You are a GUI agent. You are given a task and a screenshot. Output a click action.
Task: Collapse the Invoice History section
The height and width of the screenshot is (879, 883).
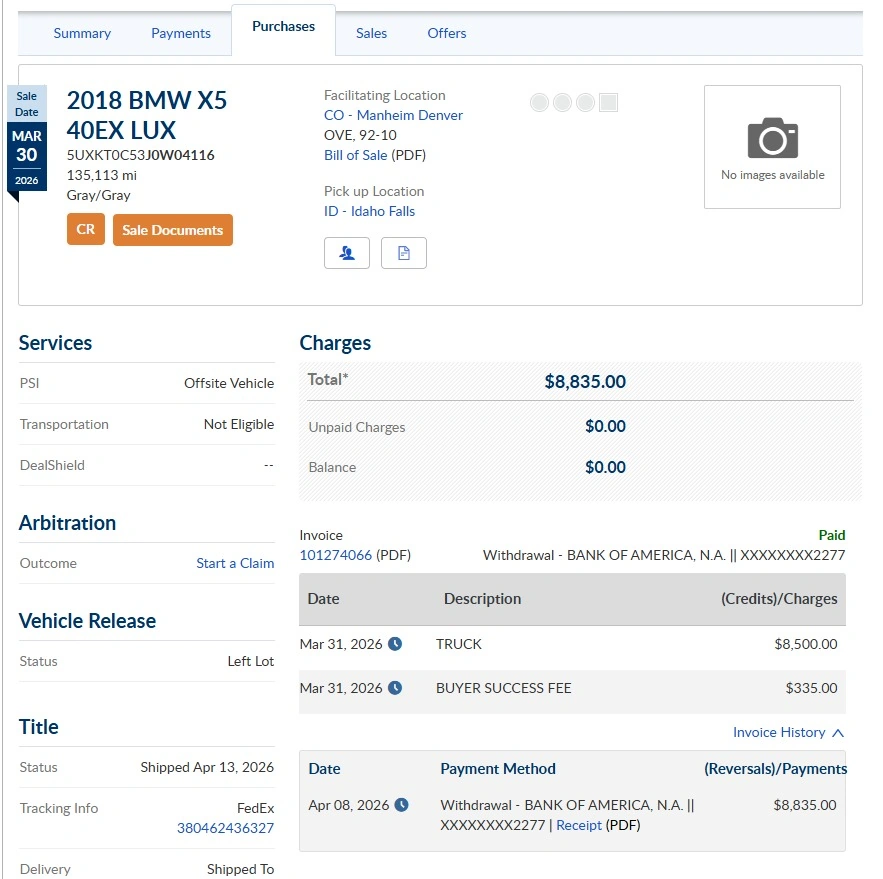(x=788, y=732)
